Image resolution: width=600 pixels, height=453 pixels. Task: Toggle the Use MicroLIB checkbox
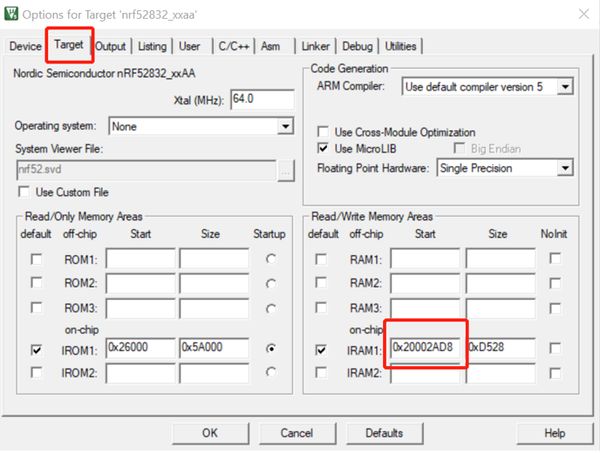point(323,148)
